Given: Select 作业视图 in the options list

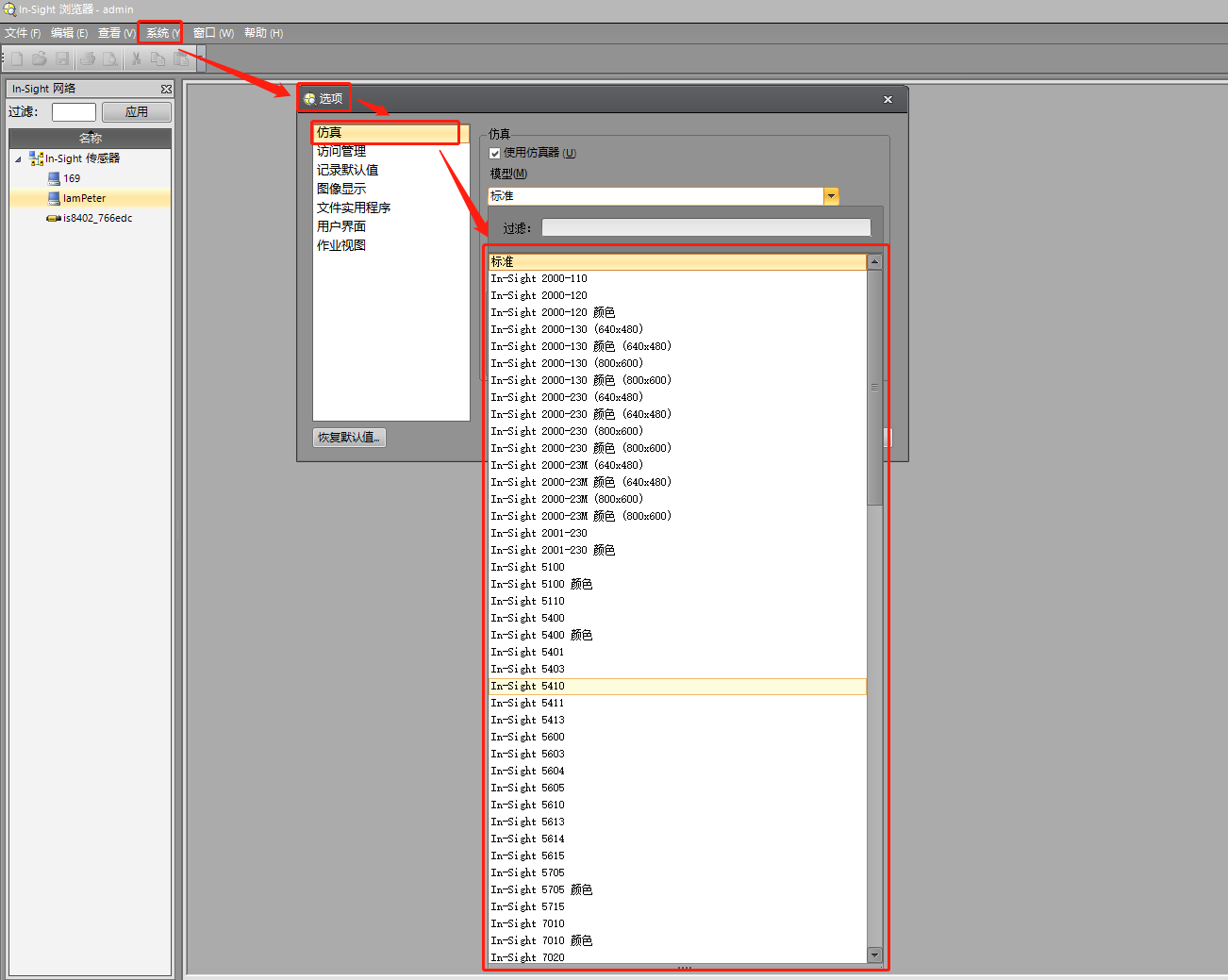Looking at the screenshot, I should coord(390,245).
